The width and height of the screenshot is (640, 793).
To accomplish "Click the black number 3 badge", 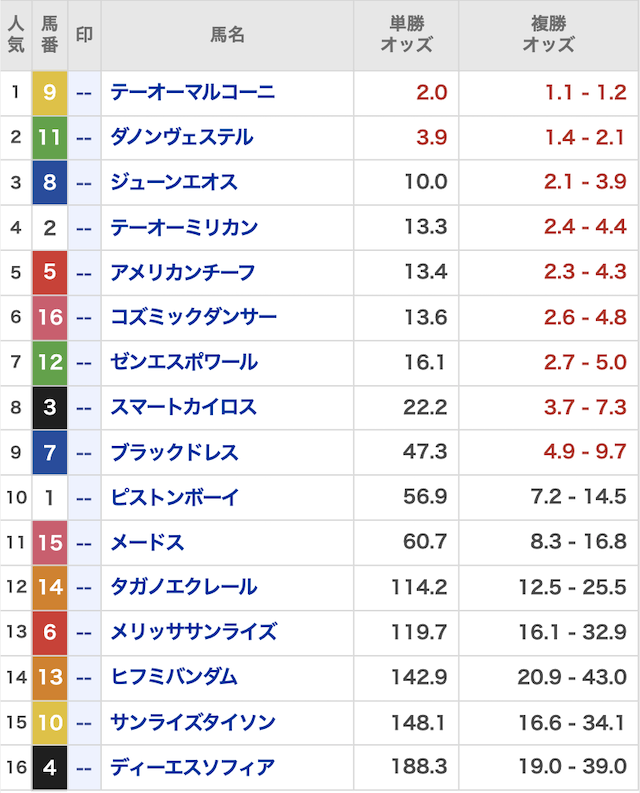I will [50, 408].
